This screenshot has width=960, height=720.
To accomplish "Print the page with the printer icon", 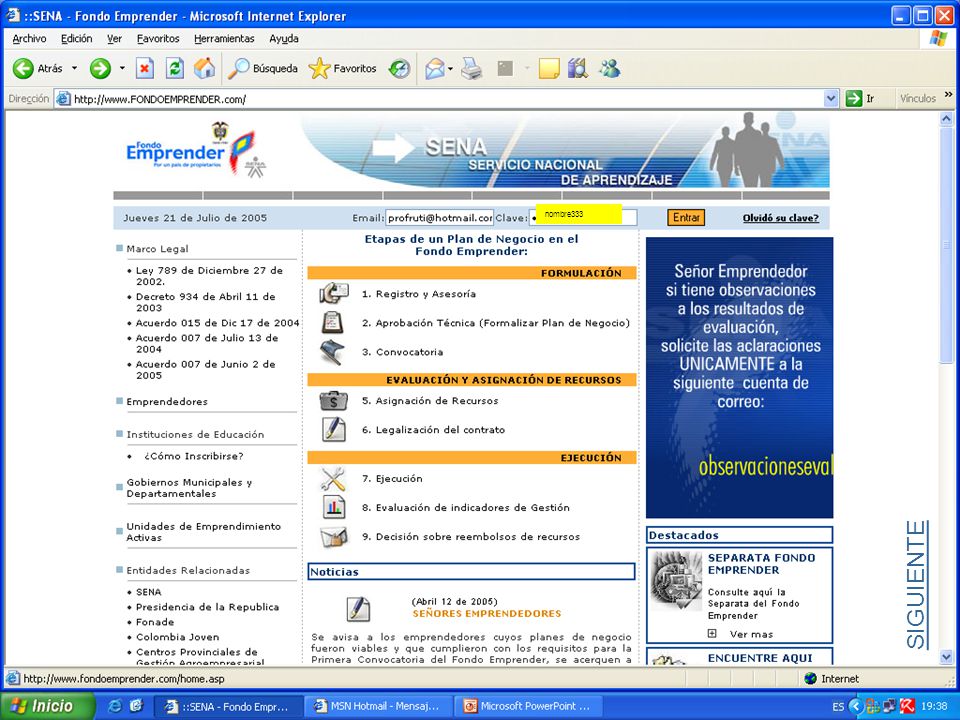I will (471, 68).
